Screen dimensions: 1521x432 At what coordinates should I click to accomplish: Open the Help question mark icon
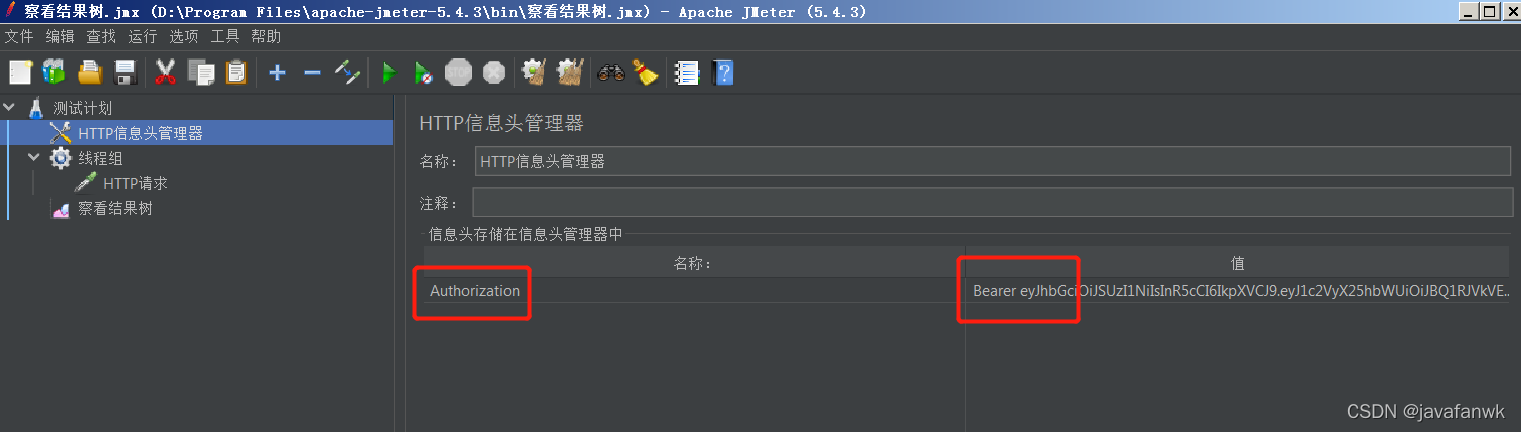pos(722,72)
